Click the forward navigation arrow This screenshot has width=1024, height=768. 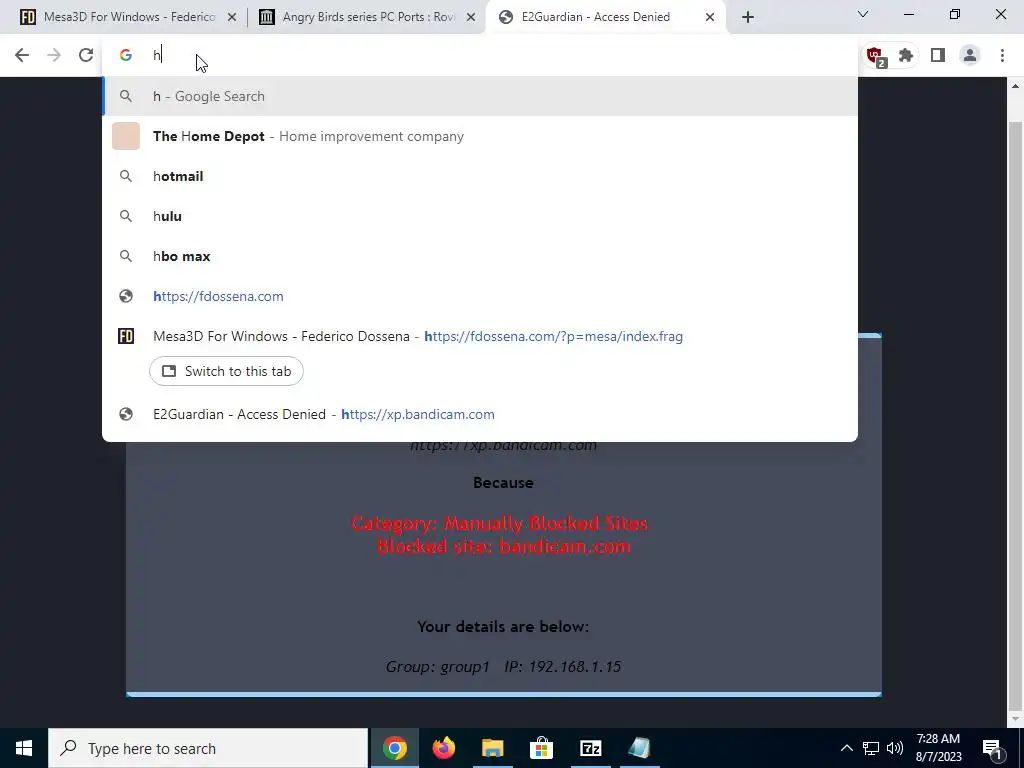[x=54, y=56]
